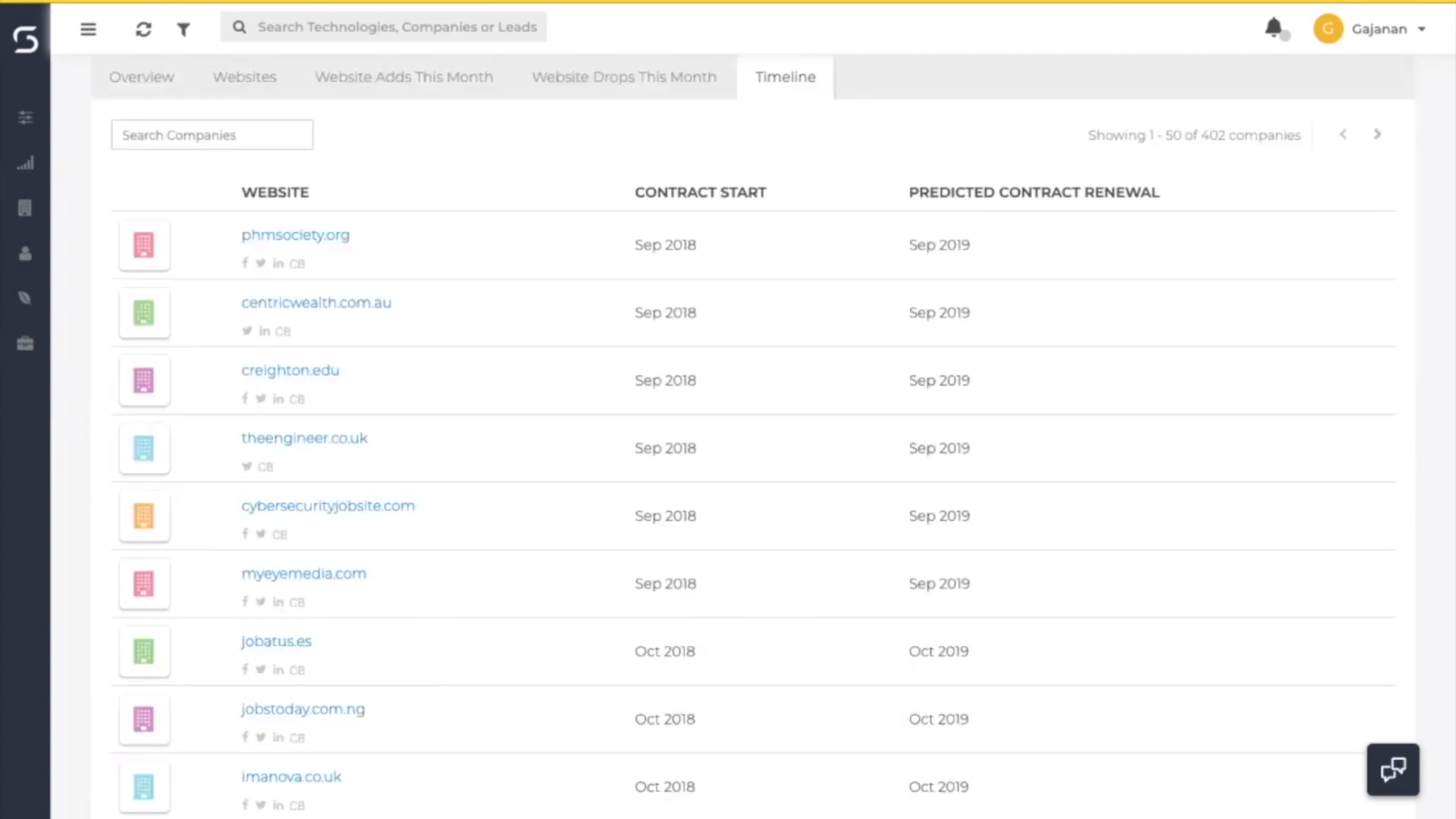Go to next page with right arrow chevron

[x=1377, y=134]
